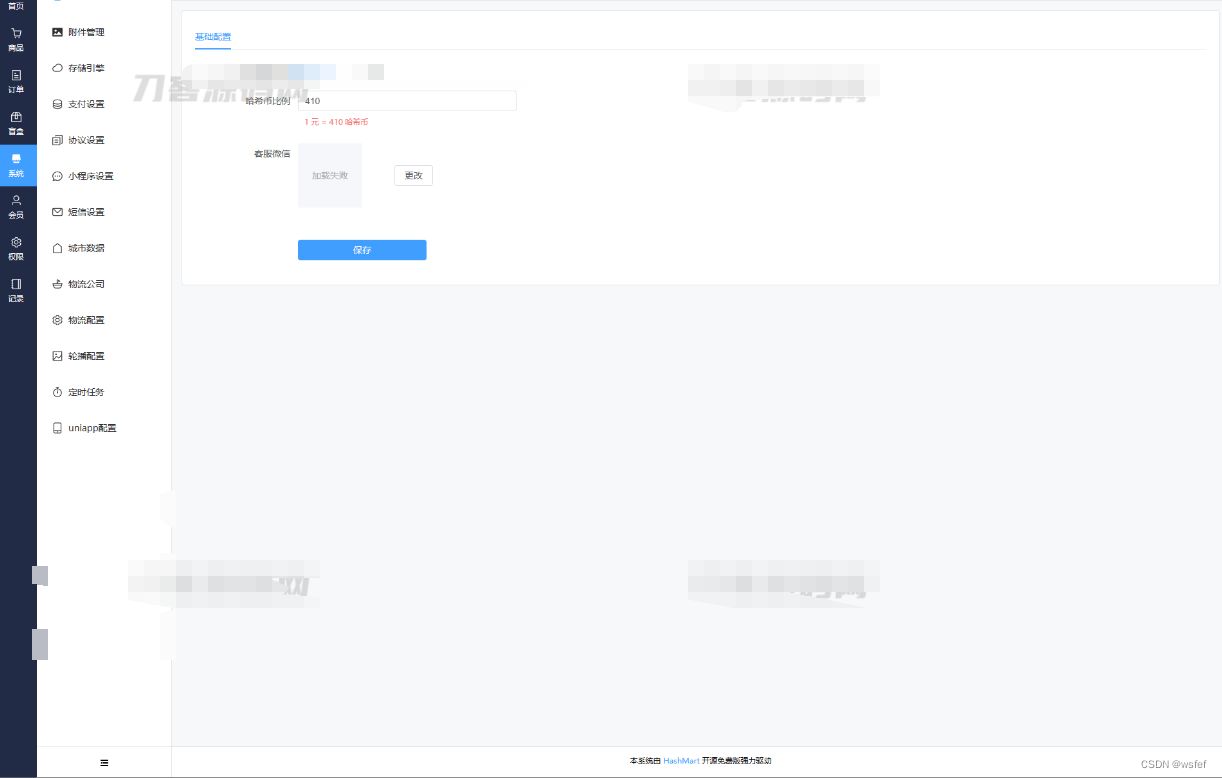Open 城市数据 city data page
This screenshot has height=778, width=1222.
tap(86, 248)
